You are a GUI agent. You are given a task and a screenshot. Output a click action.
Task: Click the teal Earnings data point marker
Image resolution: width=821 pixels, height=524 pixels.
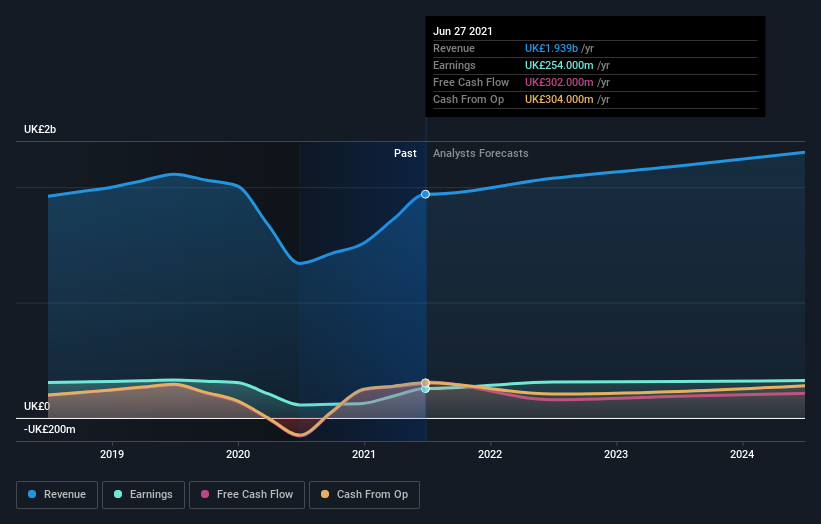[425, 389]
